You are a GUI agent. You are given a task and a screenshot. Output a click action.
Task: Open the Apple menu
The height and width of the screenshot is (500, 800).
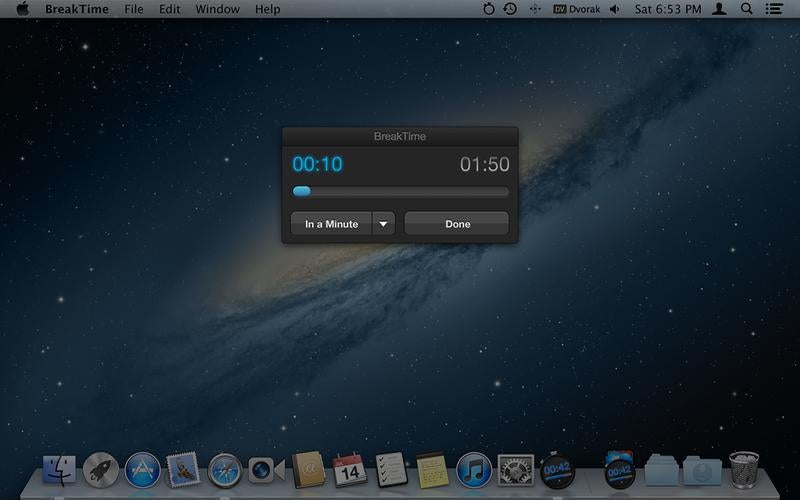(x=22, y=9)
